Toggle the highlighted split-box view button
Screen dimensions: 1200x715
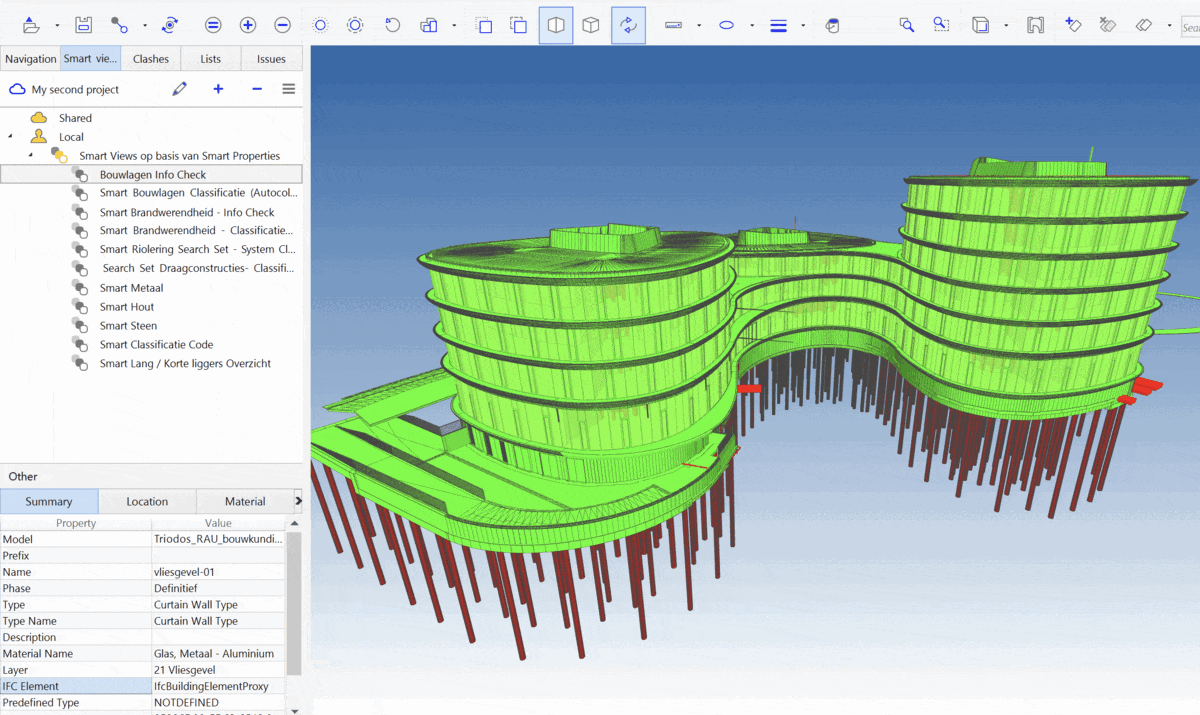point(556,25)
